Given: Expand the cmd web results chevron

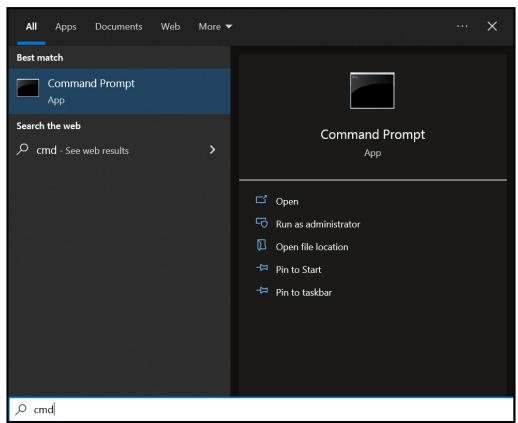Looking at the screenshot, I should (212, 150).
